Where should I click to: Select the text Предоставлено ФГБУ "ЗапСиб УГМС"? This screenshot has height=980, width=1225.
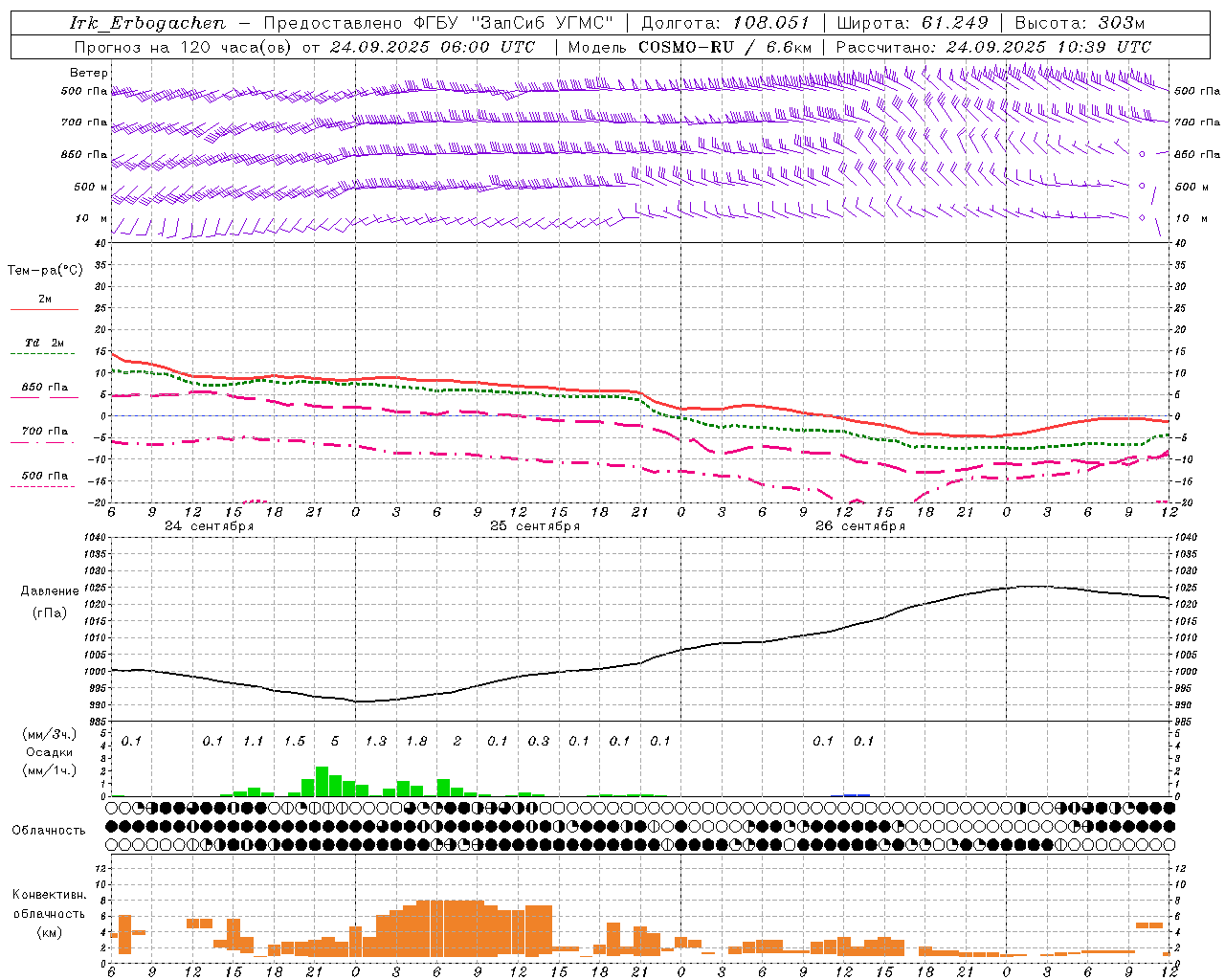(438, 23)
